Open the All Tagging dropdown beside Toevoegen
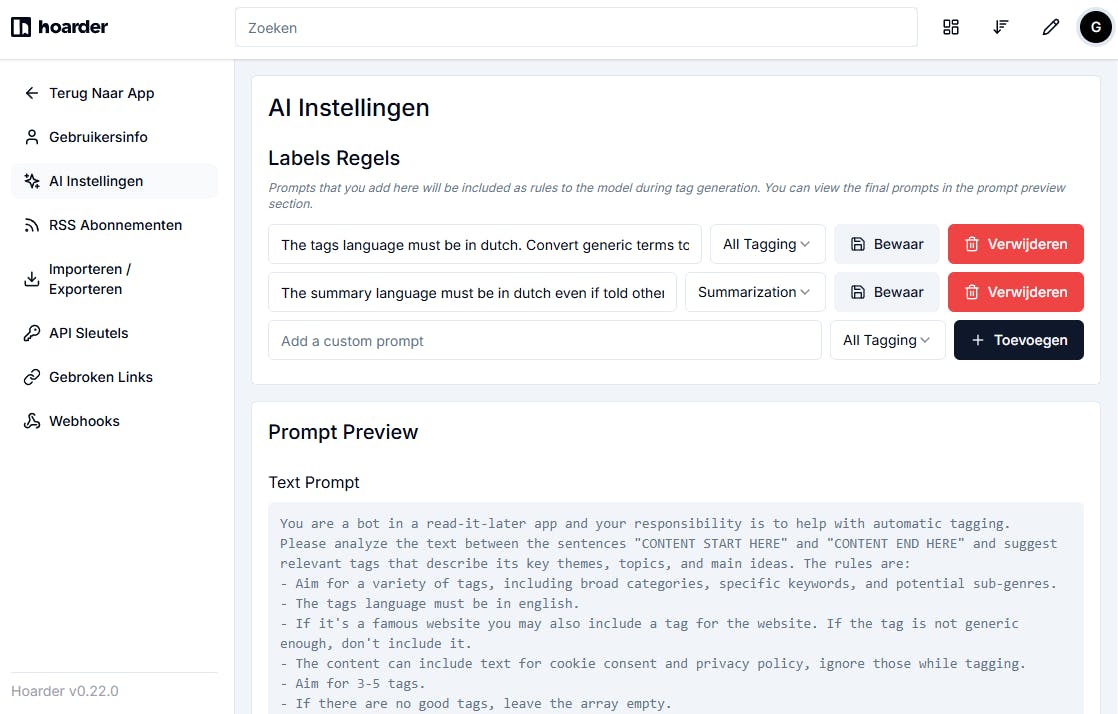1118x714 pixels. [x=888, y=340]
